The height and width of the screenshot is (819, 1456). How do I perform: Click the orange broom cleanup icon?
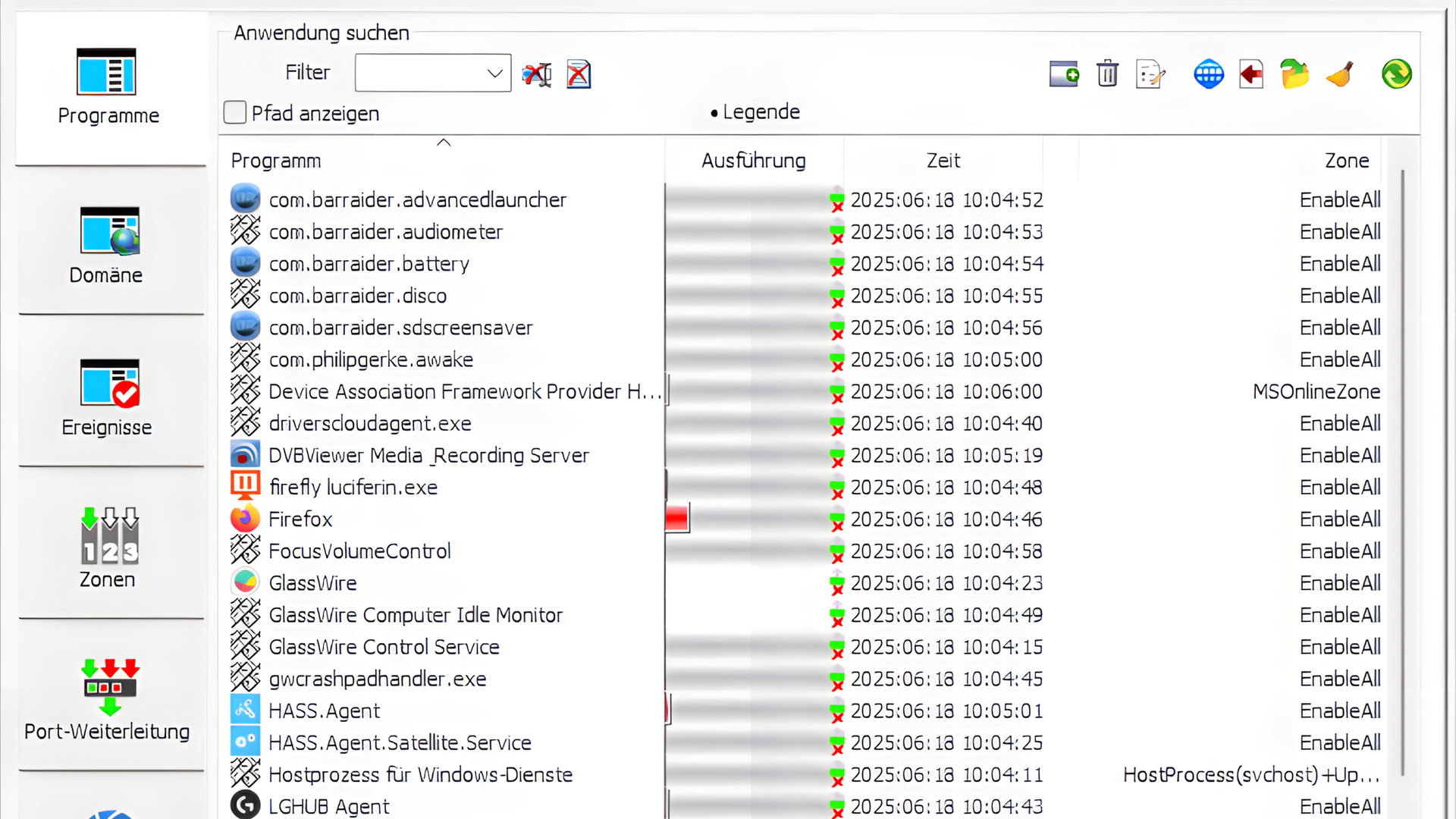1340,74
